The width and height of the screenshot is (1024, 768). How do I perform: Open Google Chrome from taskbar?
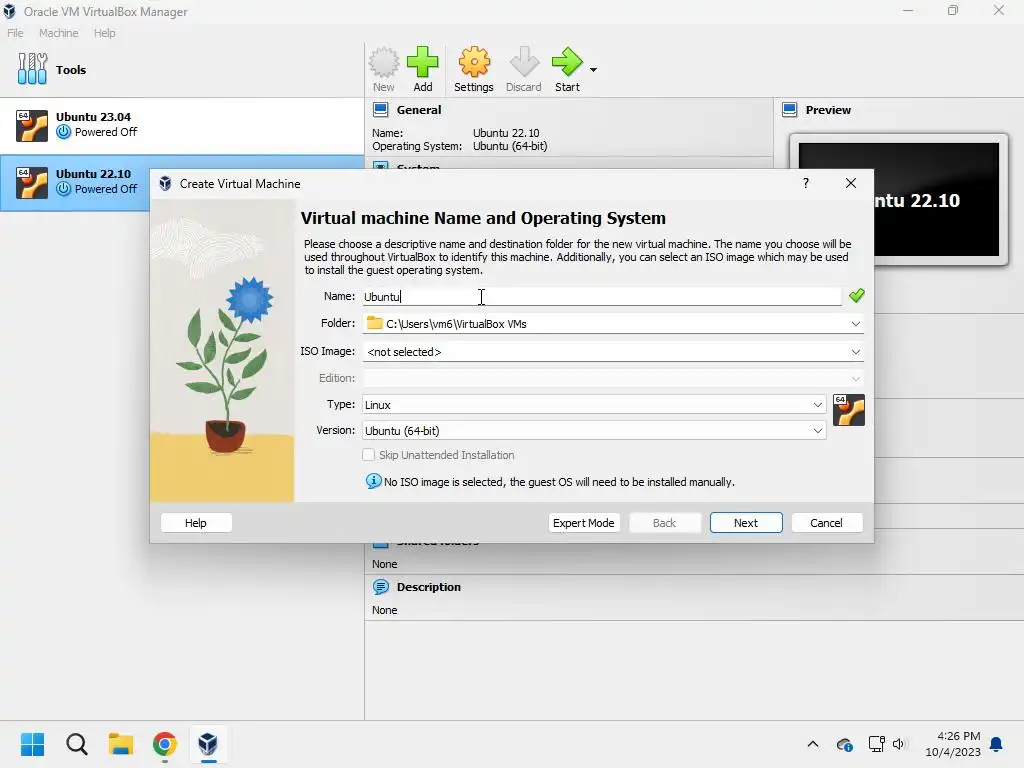(x=165, y=744)
